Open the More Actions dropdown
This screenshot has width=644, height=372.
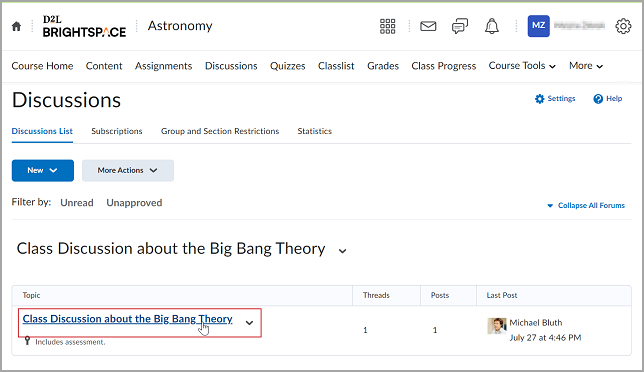(x=128, y=170)
